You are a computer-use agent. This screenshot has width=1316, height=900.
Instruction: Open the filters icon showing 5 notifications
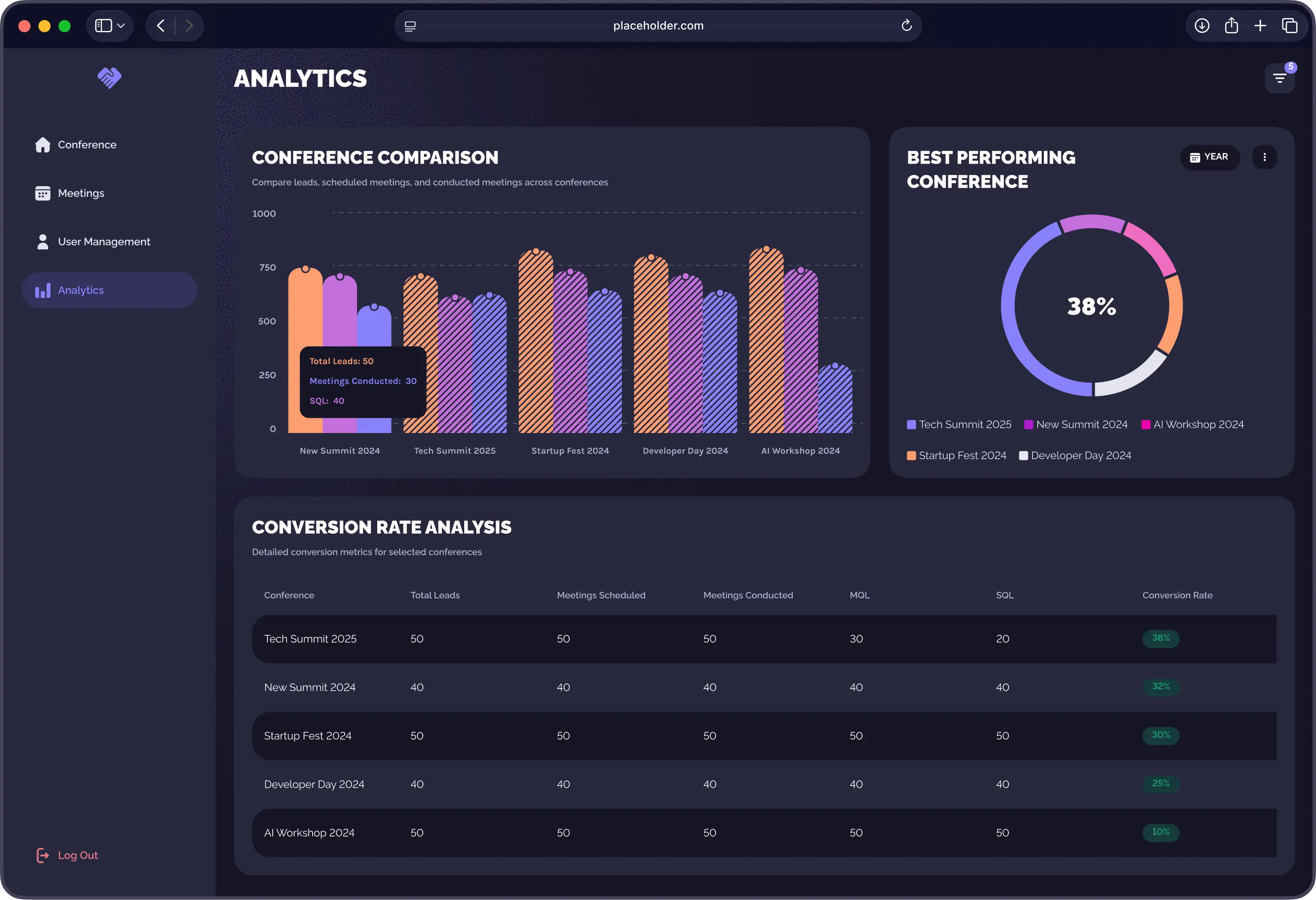1281,77
